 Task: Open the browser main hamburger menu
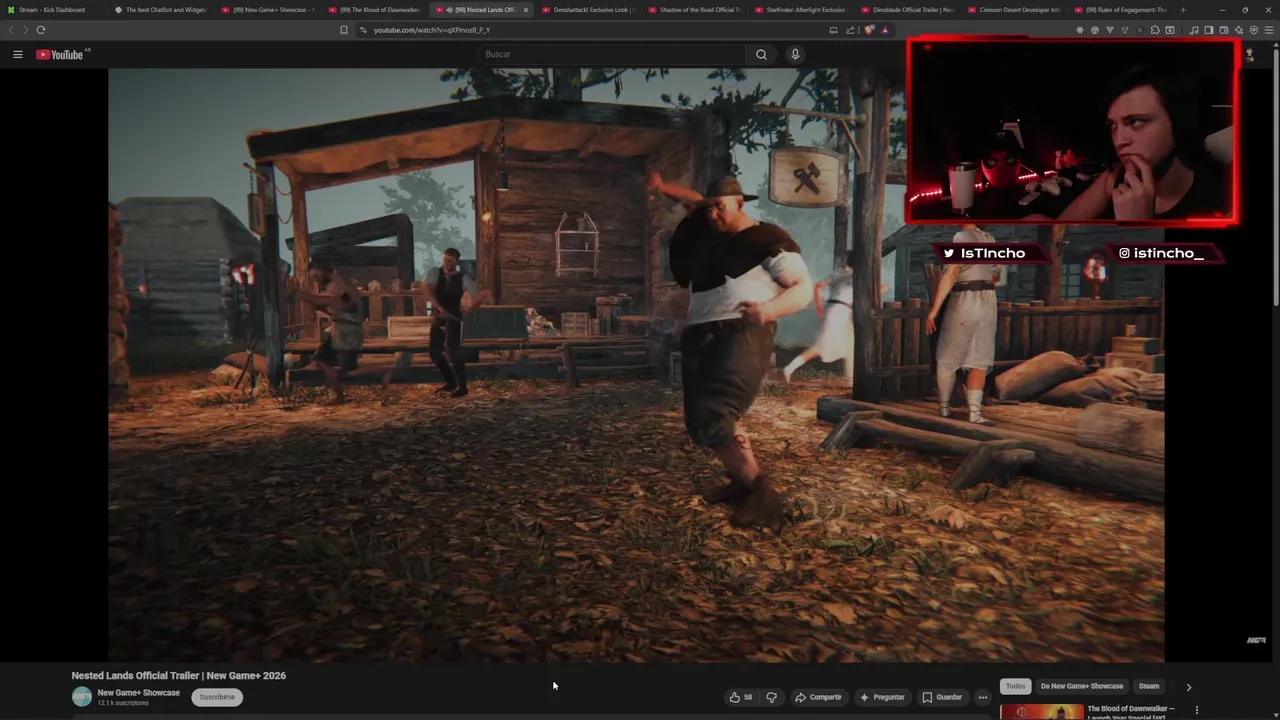tap(1269, 30)
